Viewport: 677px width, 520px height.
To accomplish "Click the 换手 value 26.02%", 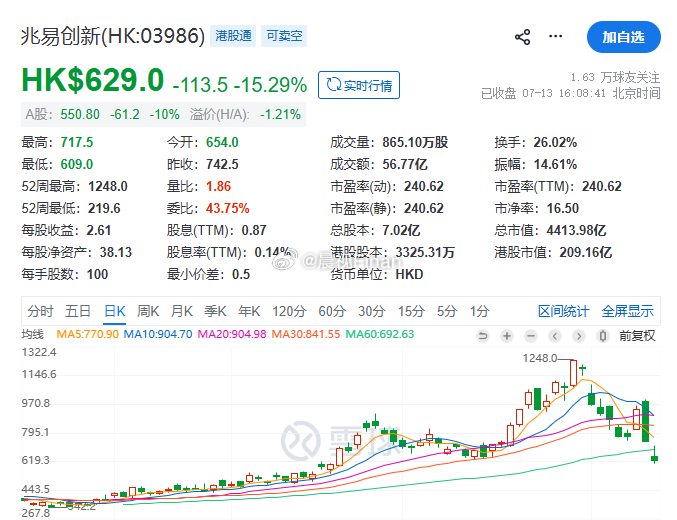I will [x=555, y=143].
